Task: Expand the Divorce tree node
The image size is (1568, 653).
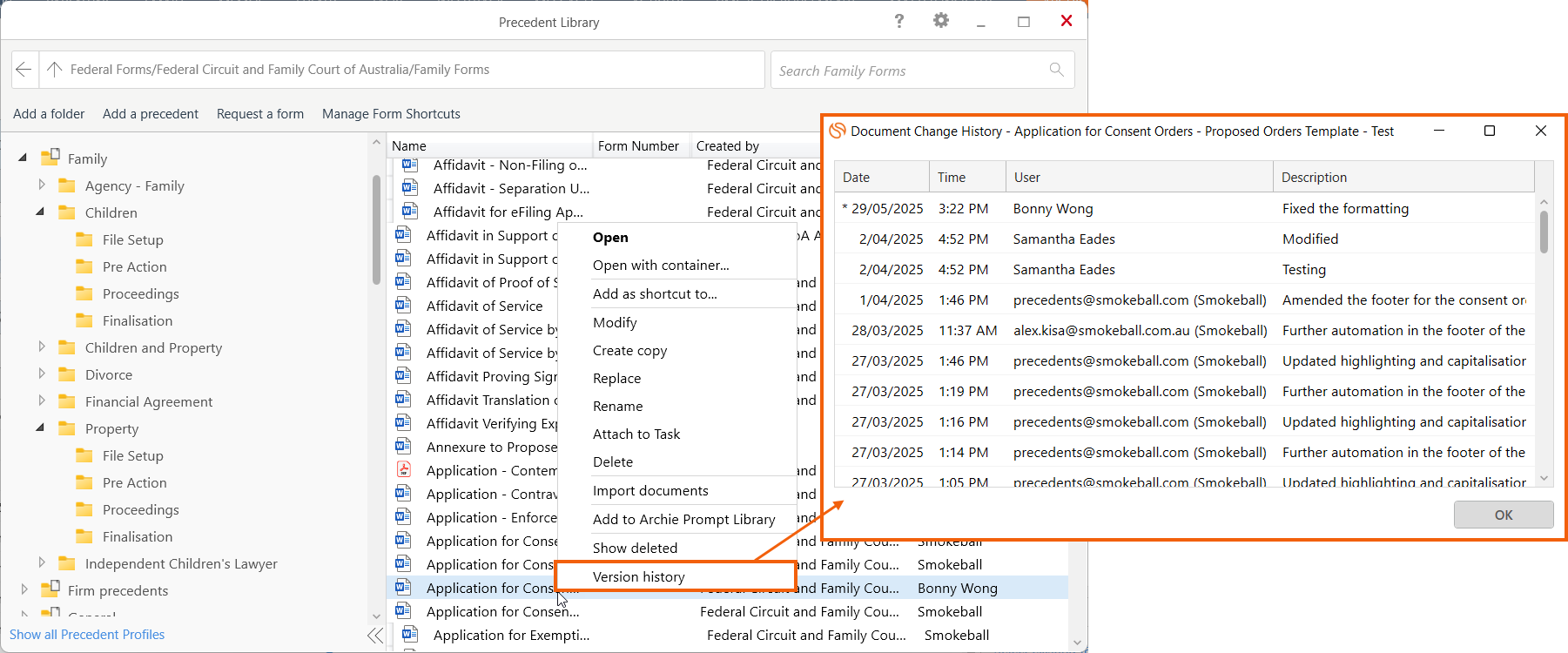Action: (x=41, y=374)
